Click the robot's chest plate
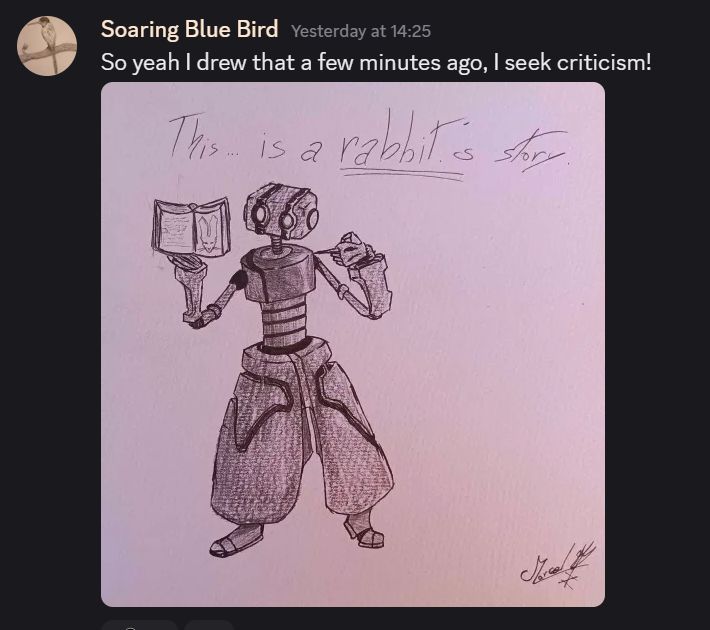The height and width of the screenshot is (630, 710). coord(278,273)
